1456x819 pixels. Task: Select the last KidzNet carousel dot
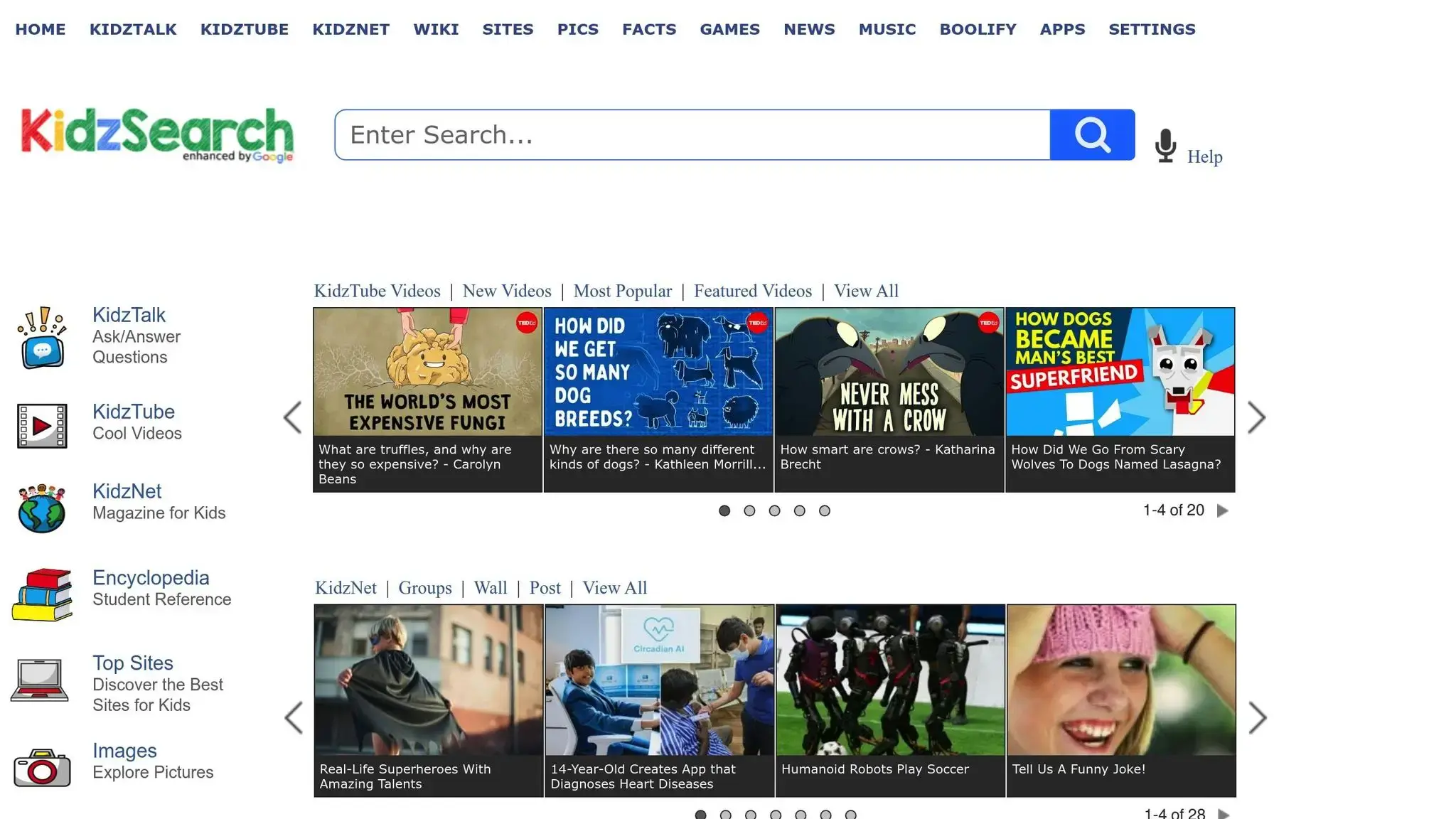(x=850, y=815)
